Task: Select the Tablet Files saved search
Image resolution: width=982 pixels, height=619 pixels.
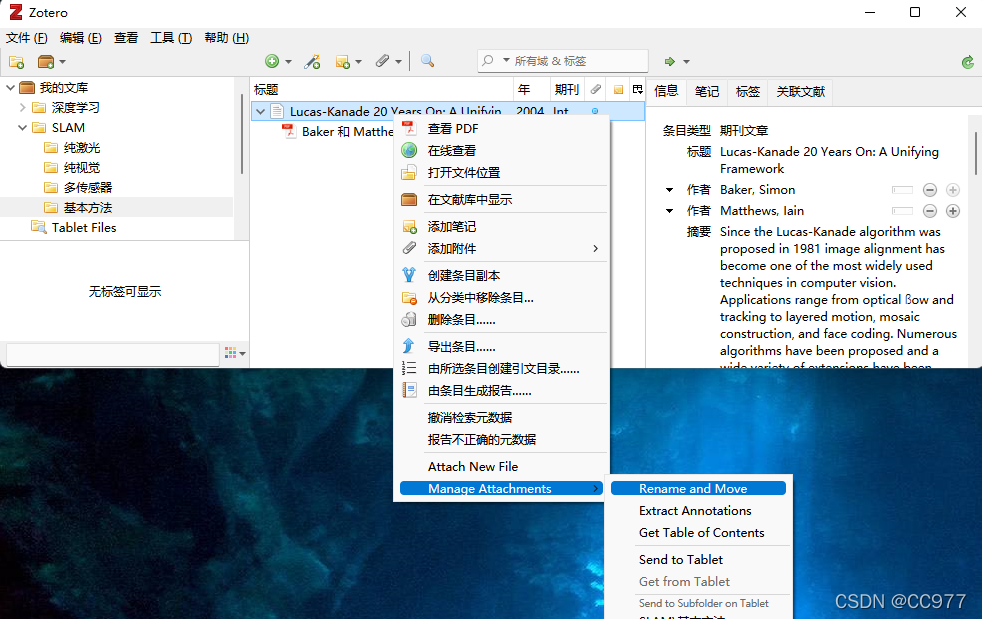Action: coord(84,227)
